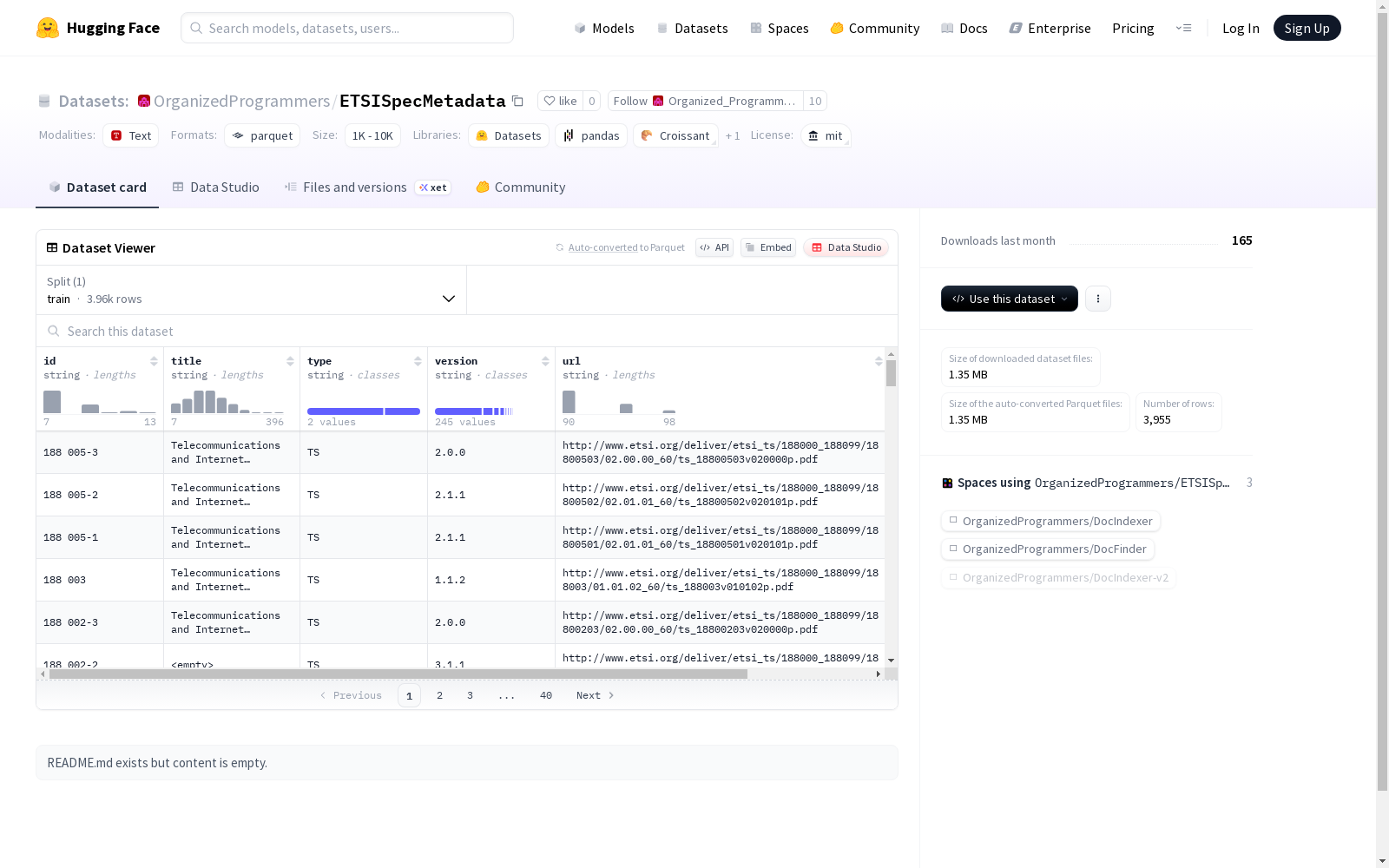The image size is (1389, 868).
Task: Click the followers count 10
Action: point(815,101)
